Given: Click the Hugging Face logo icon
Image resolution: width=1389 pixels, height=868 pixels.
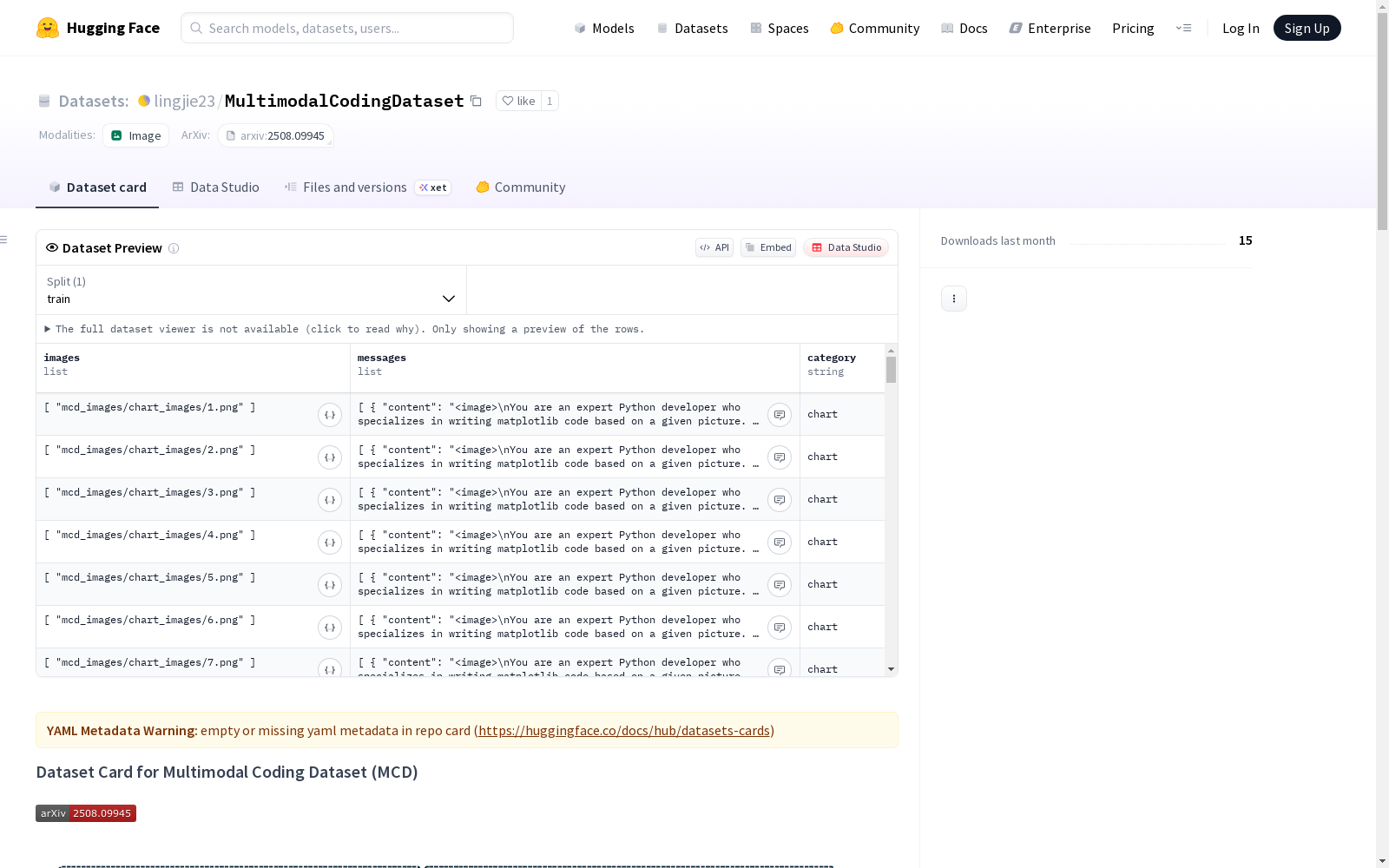Looking at the screenshot, I should (x=48, y=28).
